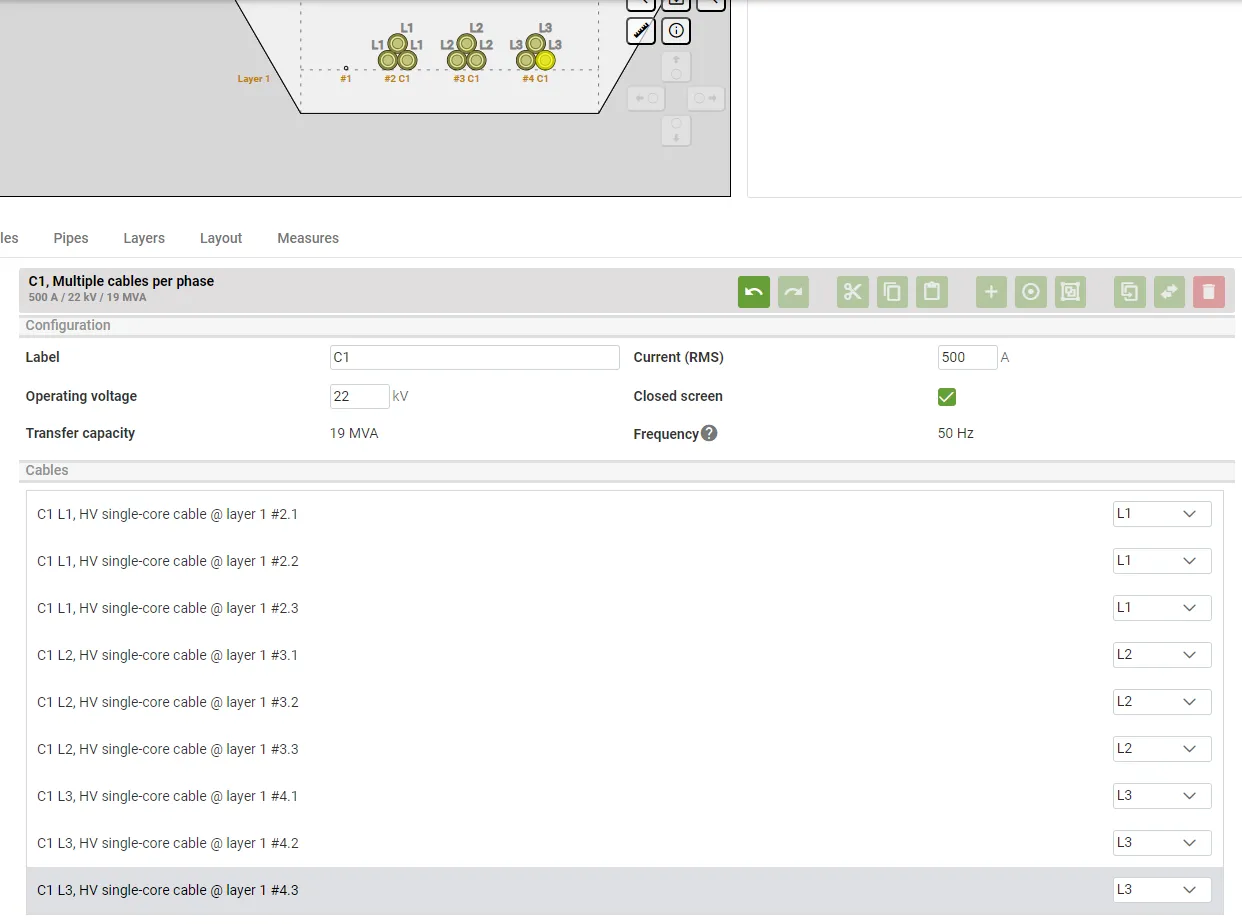The height and width of the screenshot is (924, 1242).
Task: Click the Label input field
Action: [474, 358]
